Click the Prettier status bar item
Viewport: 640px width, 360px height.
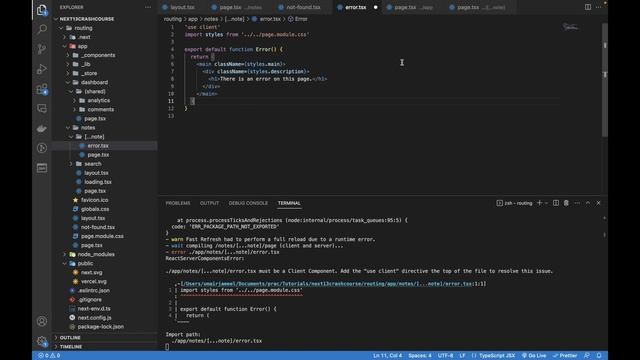point(565,356)
